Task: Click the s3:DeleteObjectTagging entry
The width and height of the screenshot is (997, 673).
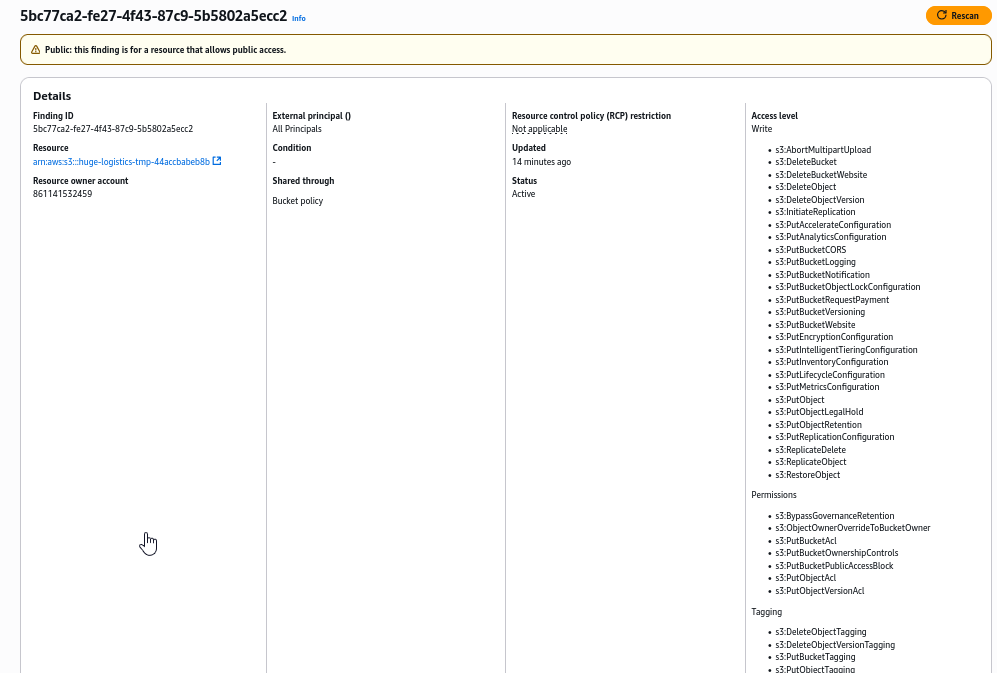Action: [821, 632]
